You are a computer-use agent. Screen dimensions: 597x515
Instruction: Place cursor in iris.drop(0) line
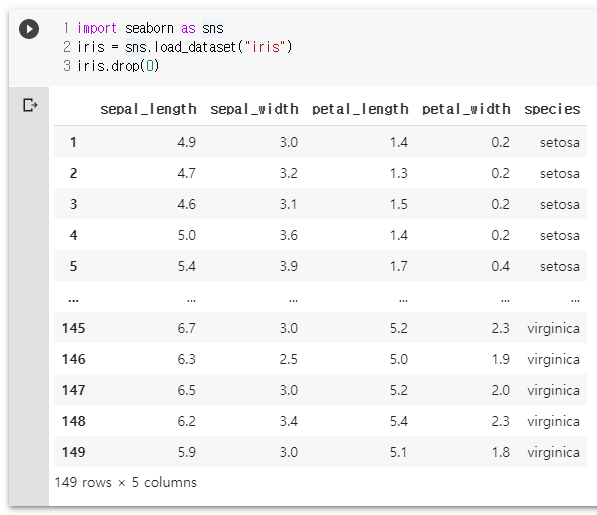118,66
